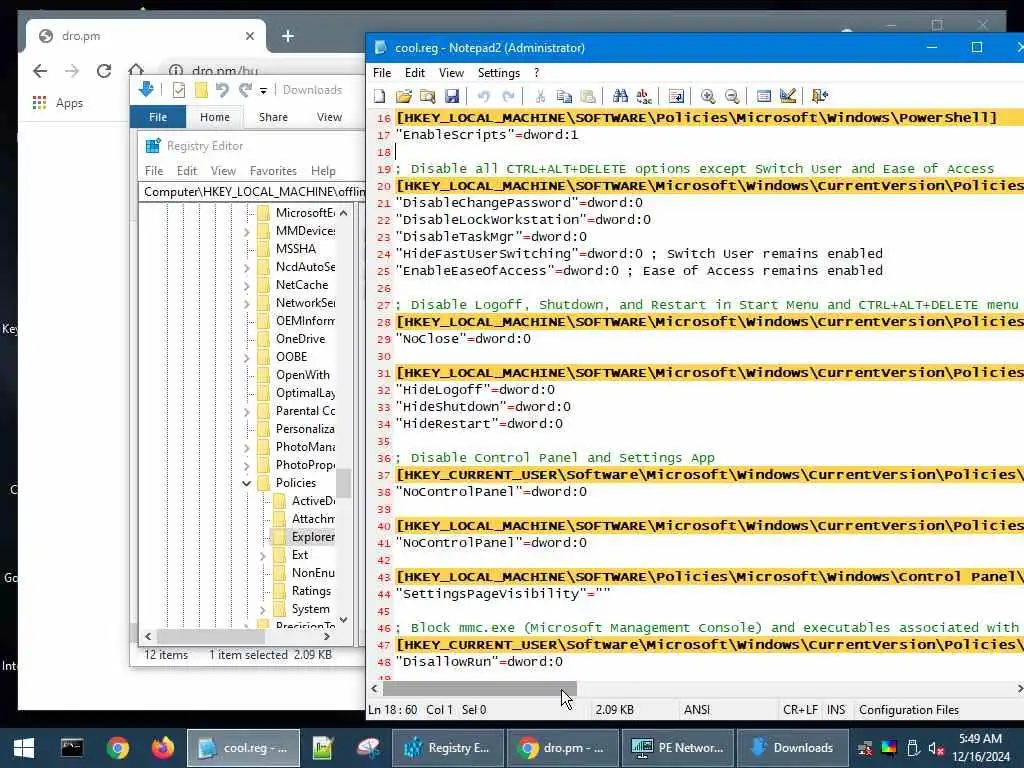Toggle word wrap icon in Notepad2 toolbar
1024x768 pixels.
(x=676, y=97)
